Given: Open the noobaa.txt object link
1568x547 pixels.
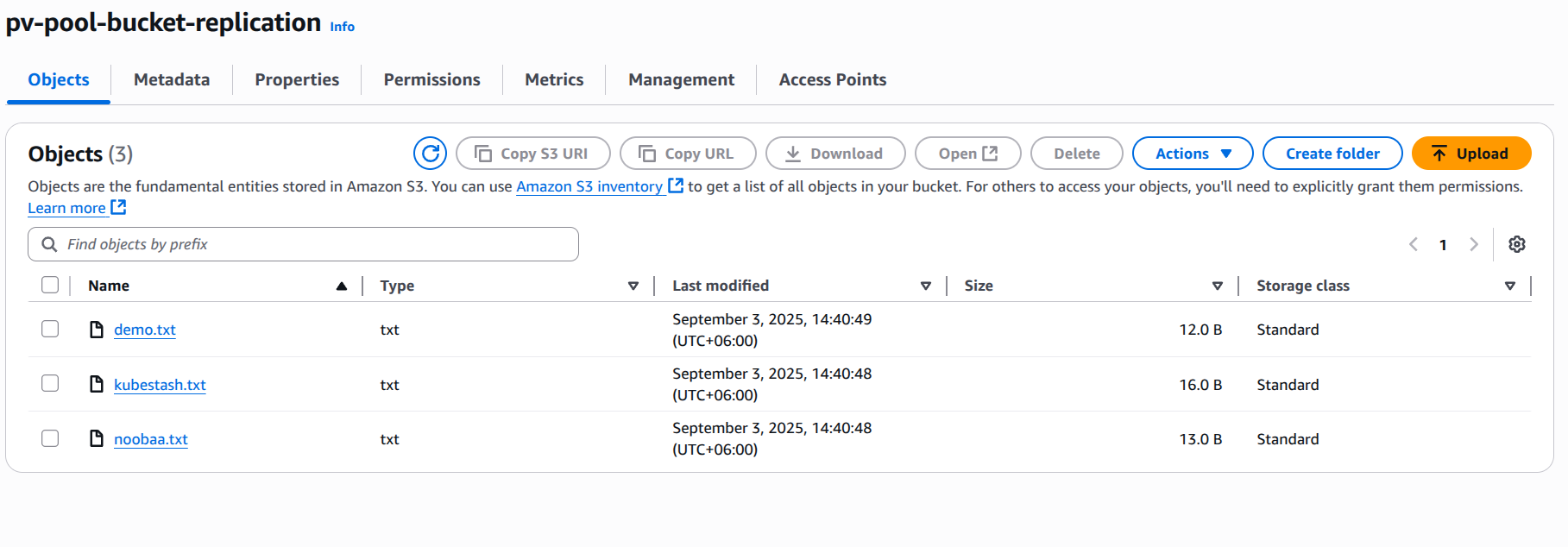Looking at the screenshot, I should pyautogui.click(x=151, y=439).
